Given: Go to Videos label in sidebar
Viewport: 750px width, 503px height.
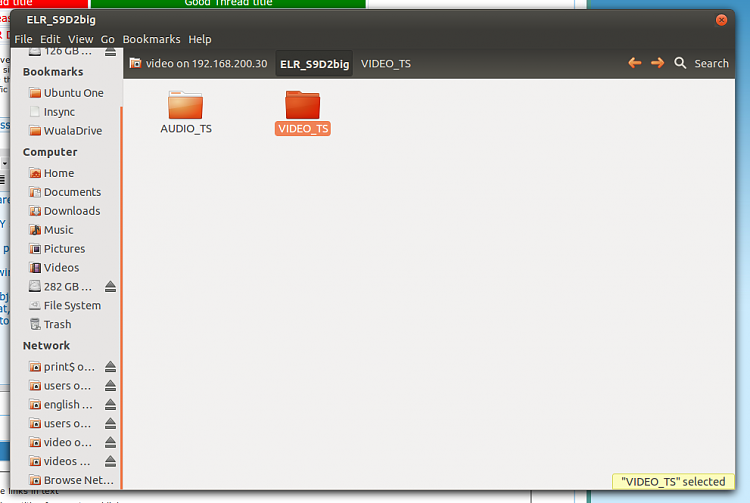Looking at the screenshot, I should pos(62,268).
